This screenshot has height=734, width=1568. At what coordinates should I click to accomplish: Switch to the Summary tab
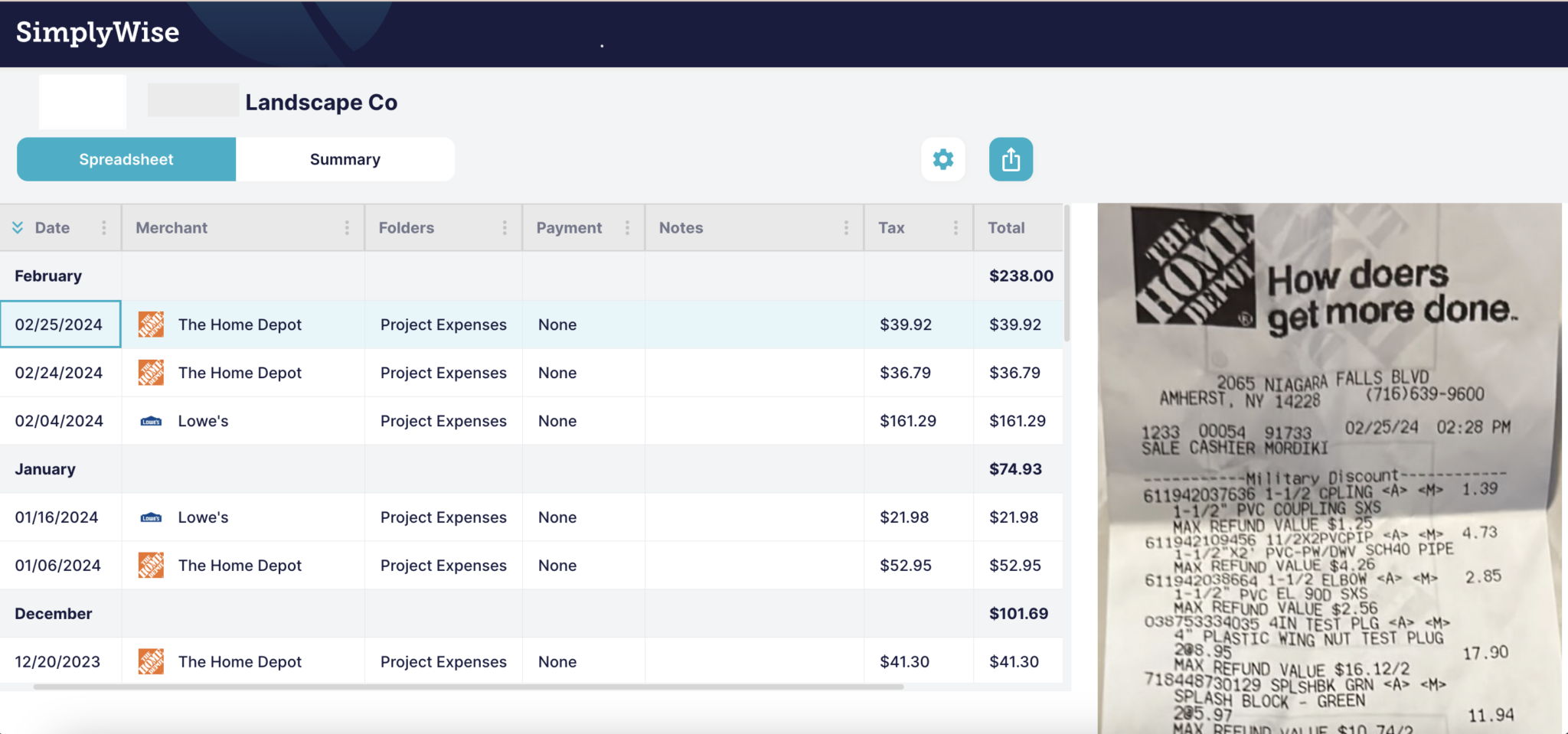(345, 159)
